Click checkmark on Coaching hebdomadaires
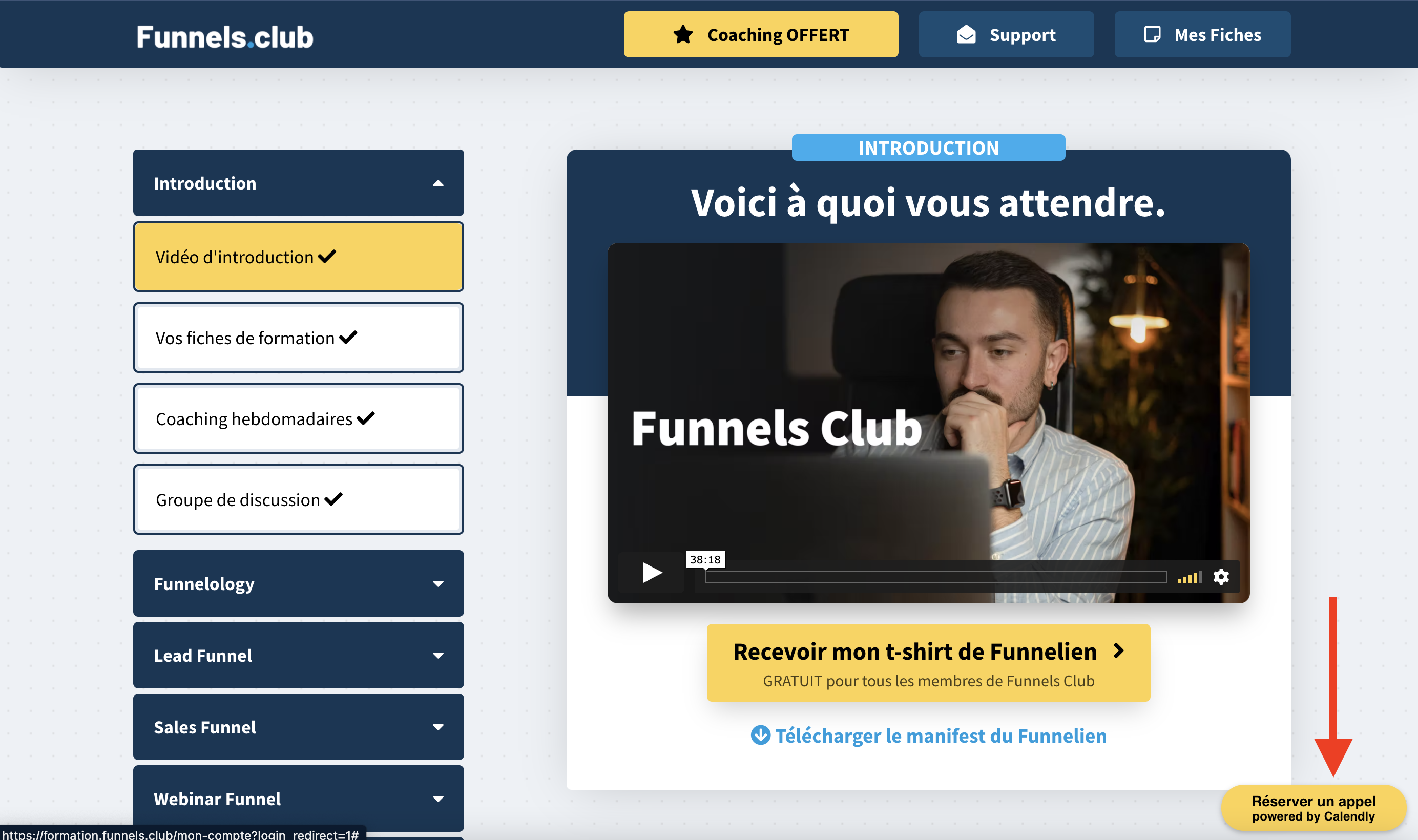 366,418
